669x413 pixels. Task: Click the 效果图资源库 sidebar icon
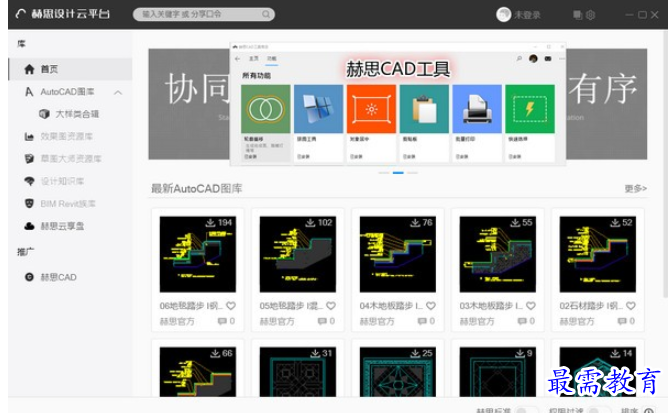(29, 137)
